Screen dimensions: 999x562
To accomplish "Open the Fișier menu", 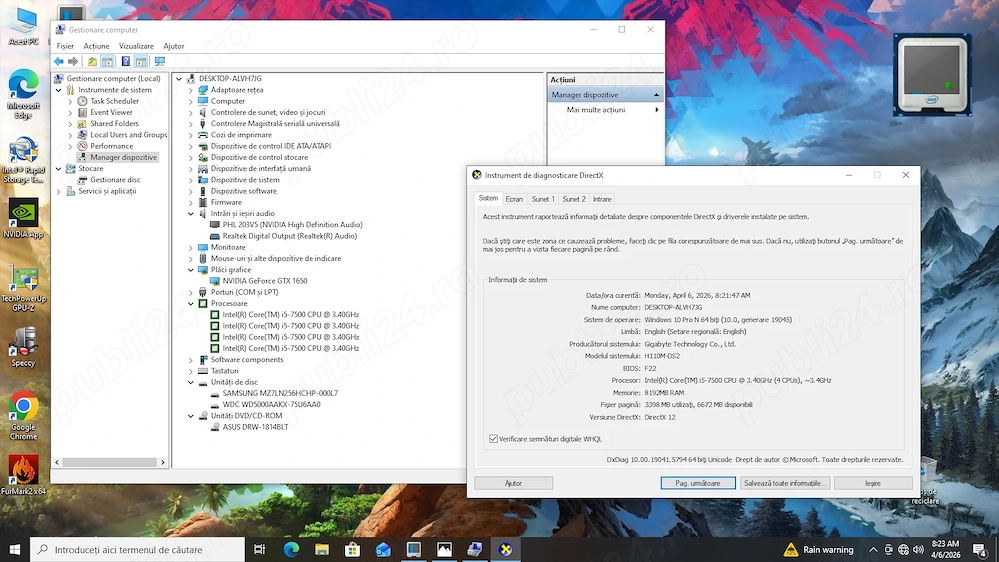I will pyautogui.click(x=65, y=46).
